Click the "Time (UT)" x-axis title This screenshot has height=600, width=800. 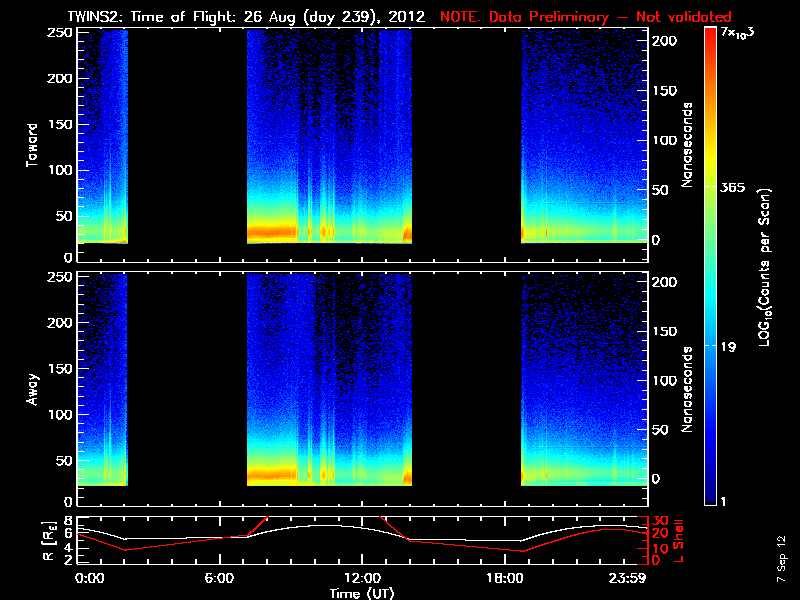tap(362, 593)
